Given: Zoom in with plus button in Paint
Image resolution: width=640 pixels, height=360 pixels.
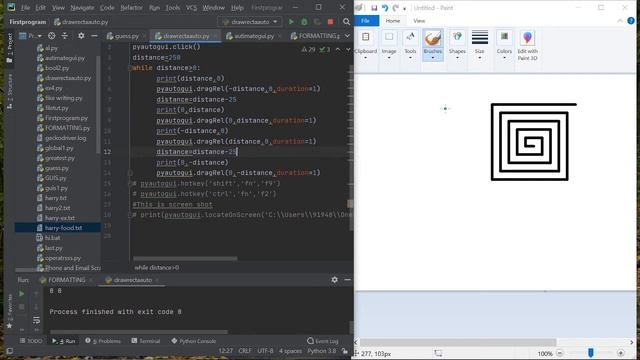Looking at the screenshot, I should [621, 353].
